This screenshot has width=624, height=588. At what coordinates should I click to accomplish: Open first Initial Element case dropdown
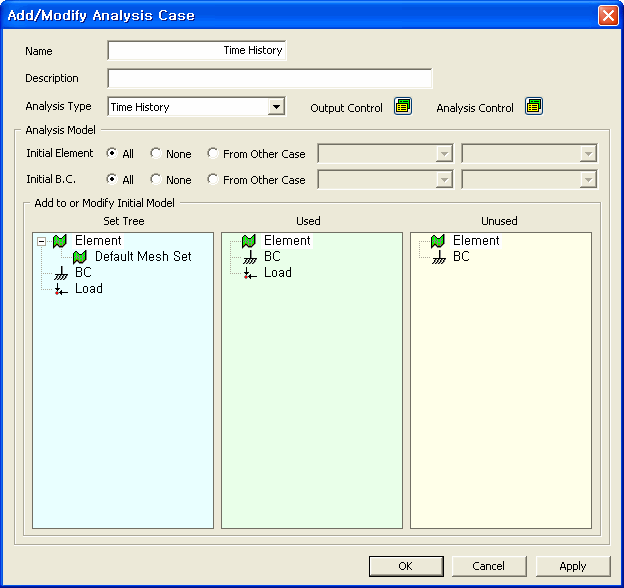coord(385,154)
